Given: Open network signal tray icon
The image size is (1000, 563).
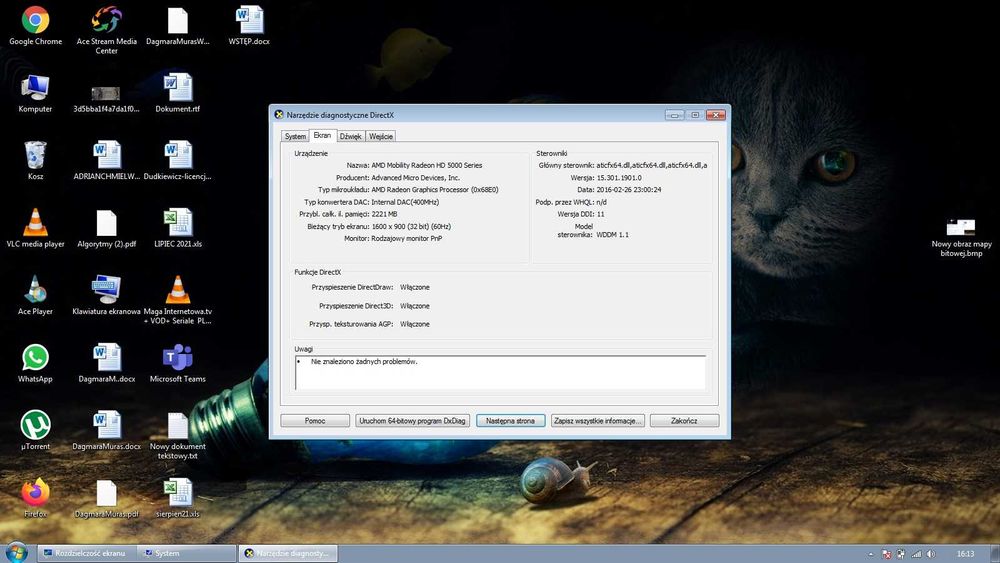Looking at the screenshot, I should [x=916, y=554].
